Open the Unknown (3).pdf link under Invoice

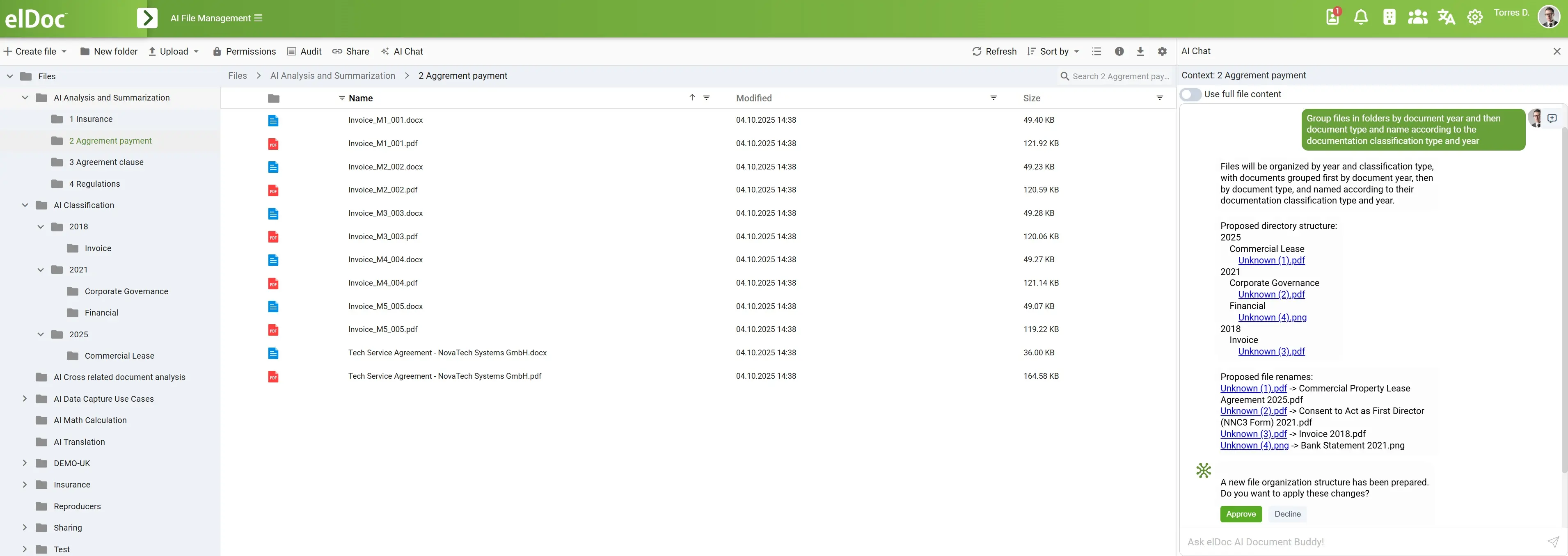coord(1271,351)
